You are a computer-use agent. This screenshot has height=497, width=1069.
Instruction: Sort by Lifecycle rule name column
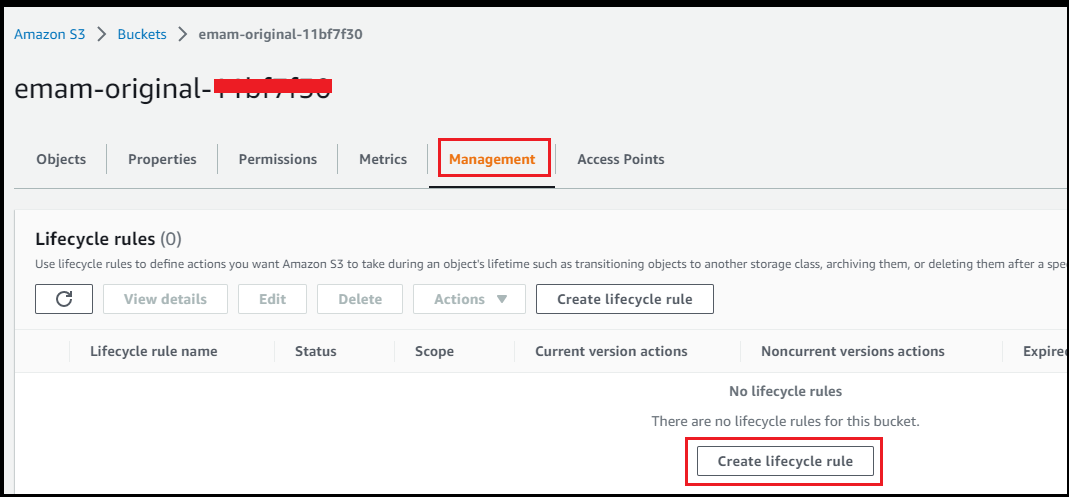(154, 351)
